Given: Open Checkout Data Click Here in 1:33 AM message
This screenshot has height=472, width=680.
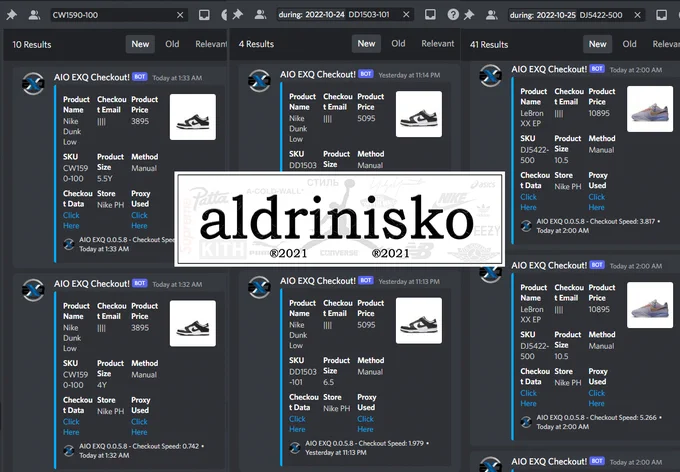Looking at the screenshot, I should (x=71, y=220).
